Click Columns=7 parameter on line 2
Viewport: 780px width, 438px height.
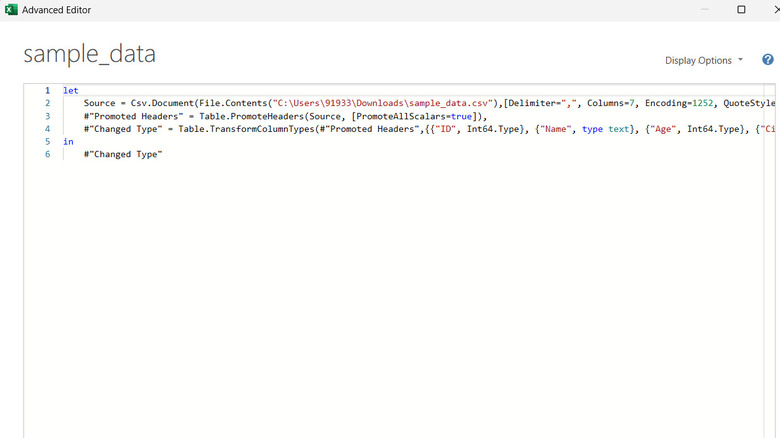coord(610,103)
